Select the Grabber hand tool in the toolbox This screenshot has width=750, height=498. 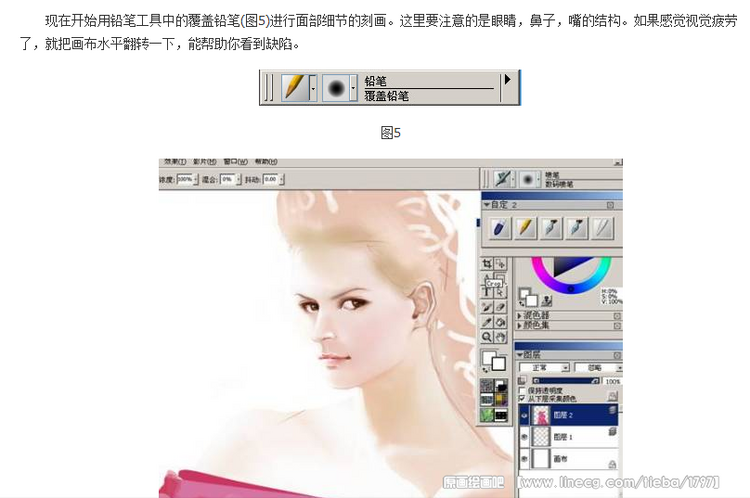[x=500, y=337]
